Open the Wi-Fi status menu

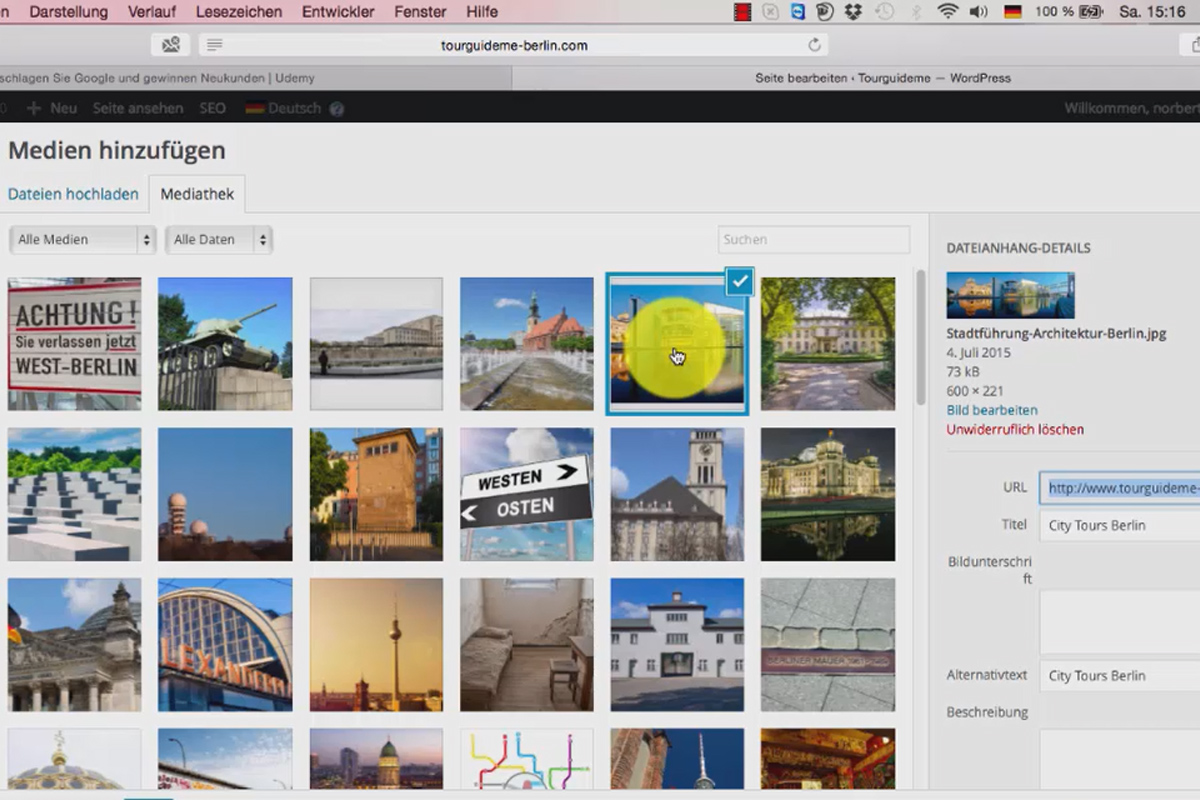(x=947, y=12)
